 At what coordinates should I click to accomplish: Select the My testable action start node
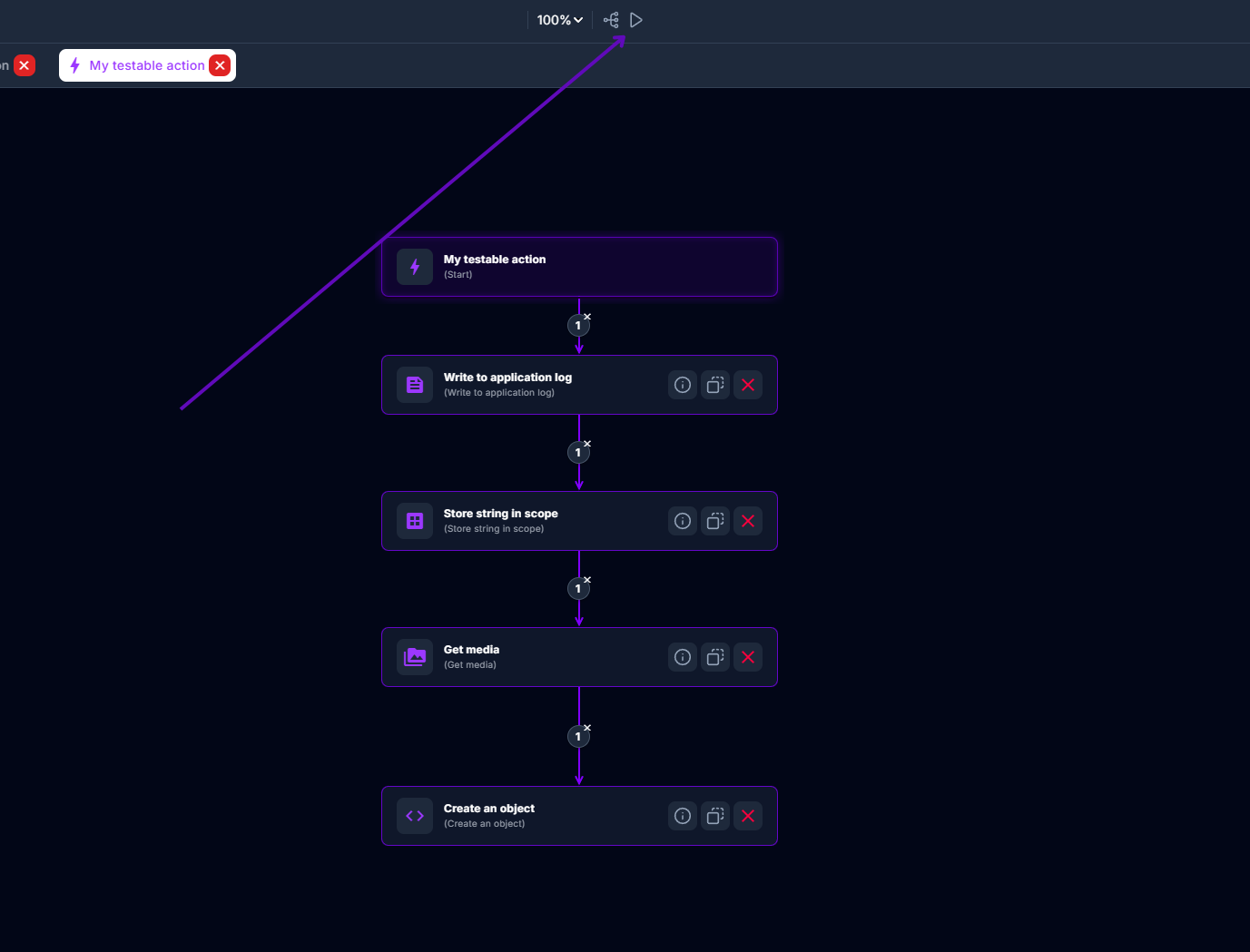tap(579, 267)
